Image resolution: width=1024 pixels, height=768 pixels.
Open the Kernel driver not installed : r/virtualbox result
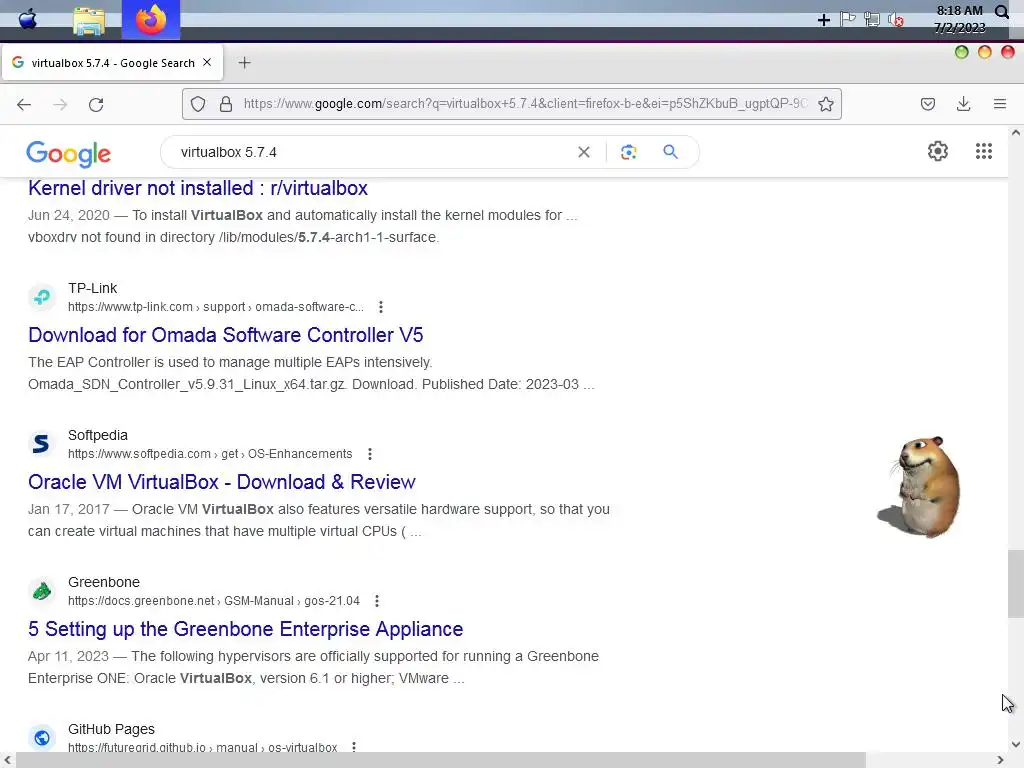click(198, 188)
